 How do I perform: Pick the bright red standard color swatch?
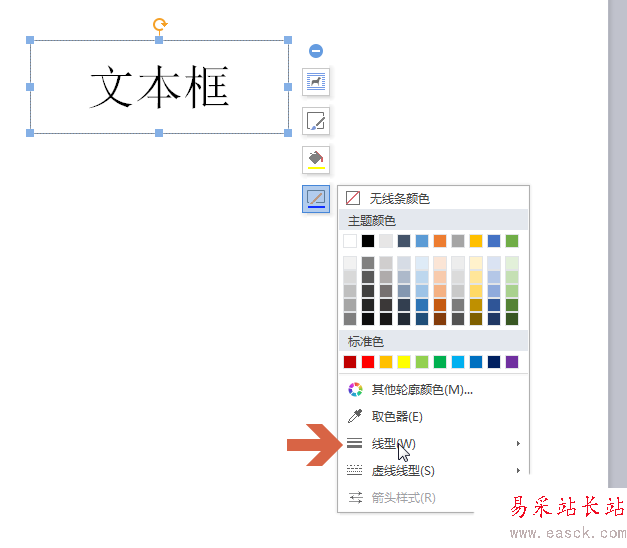368,362
